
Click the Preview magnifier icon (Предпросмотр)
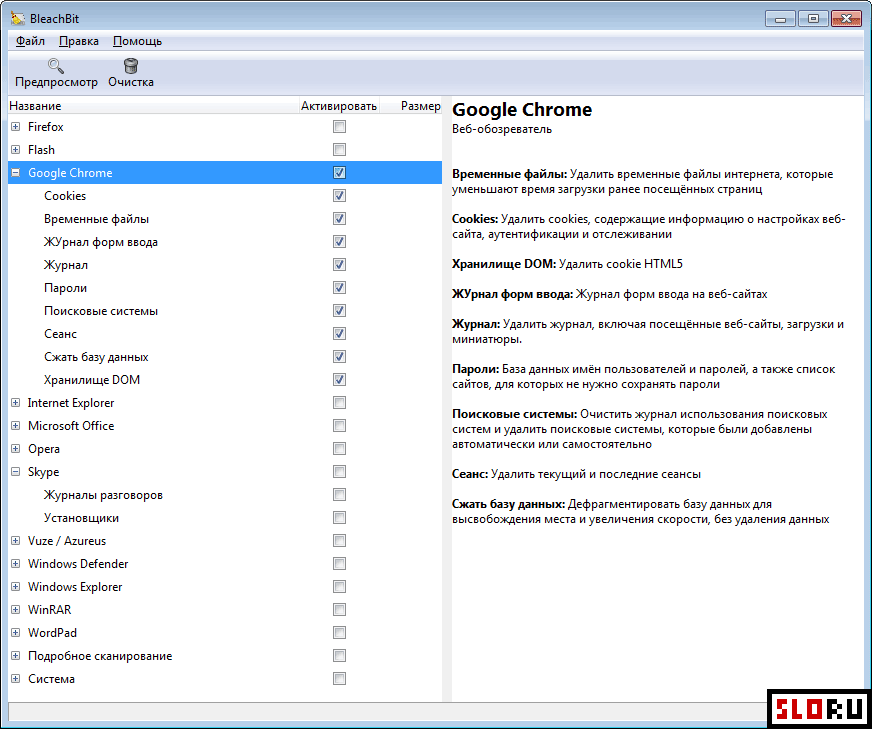point(56,66)
